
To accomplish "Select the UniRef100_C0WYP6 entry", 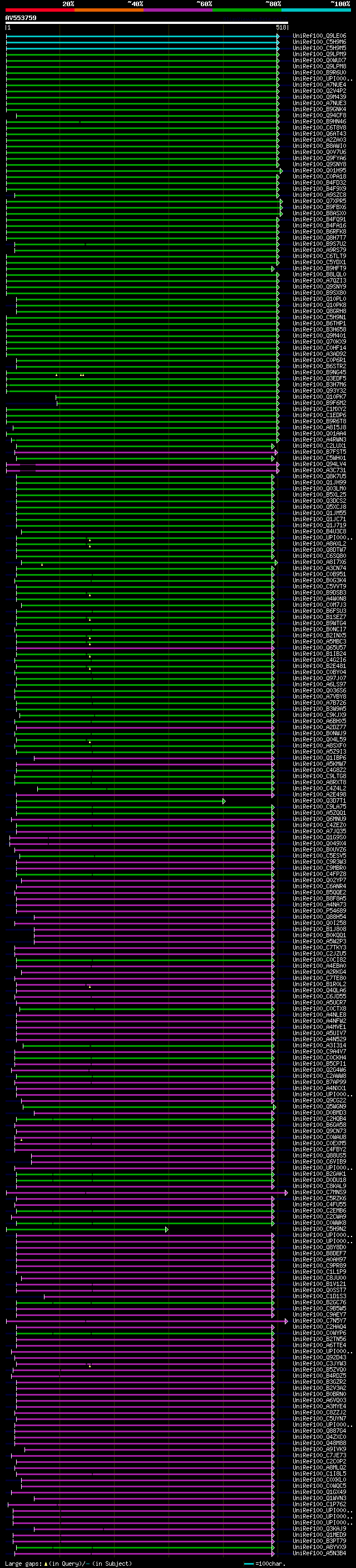I will (319, 1333).
